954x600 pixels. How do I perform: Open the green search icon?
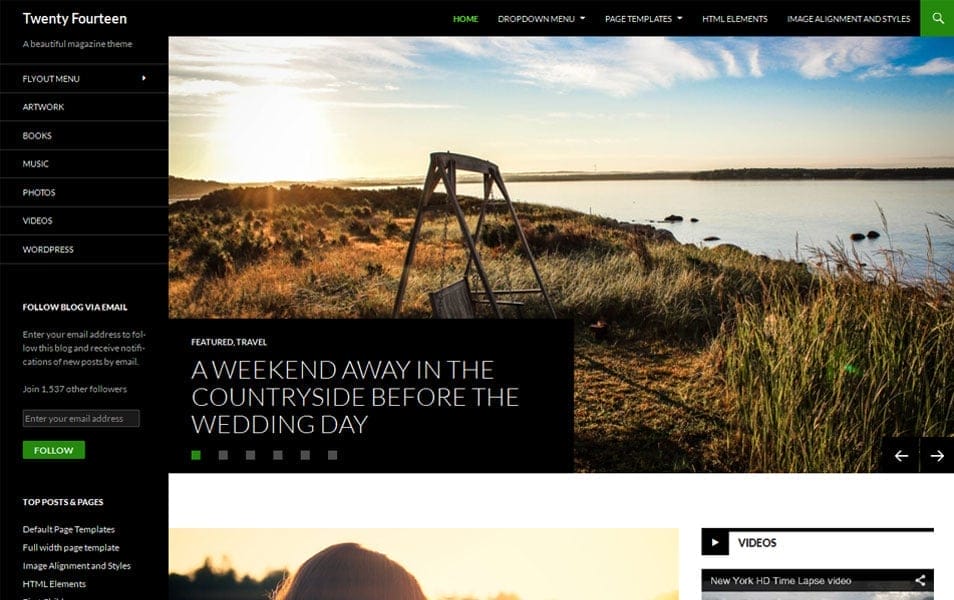coord(937,18)
